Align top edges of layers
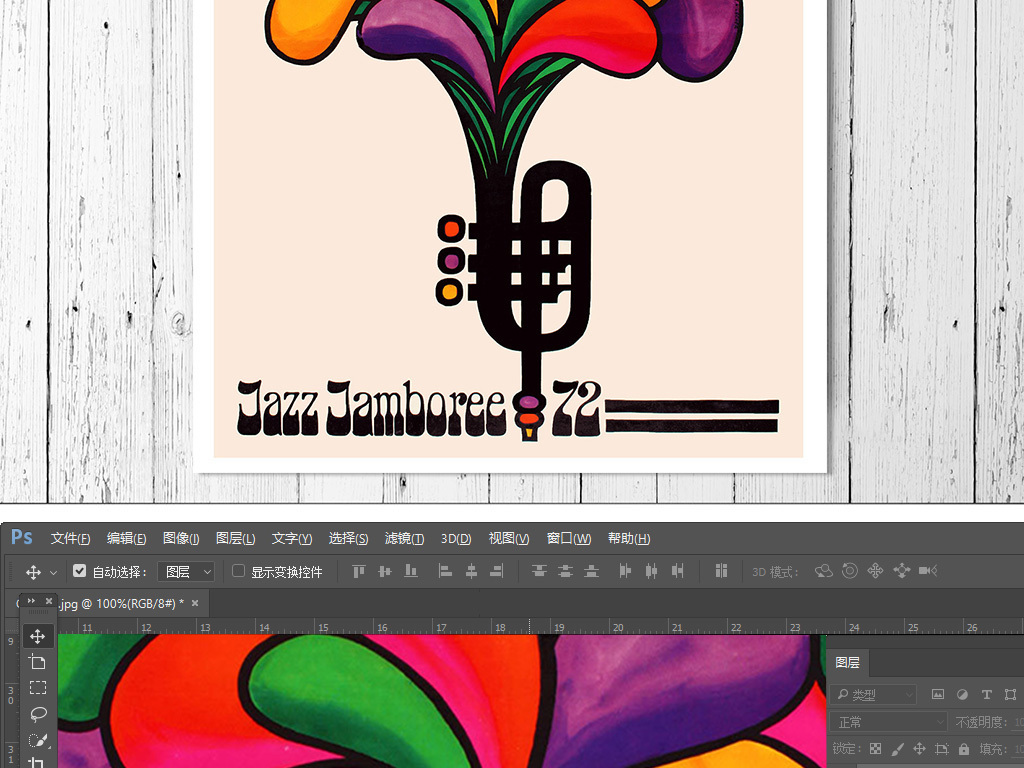The height and width of the screenshot is (768, 1024). [359, 571]
